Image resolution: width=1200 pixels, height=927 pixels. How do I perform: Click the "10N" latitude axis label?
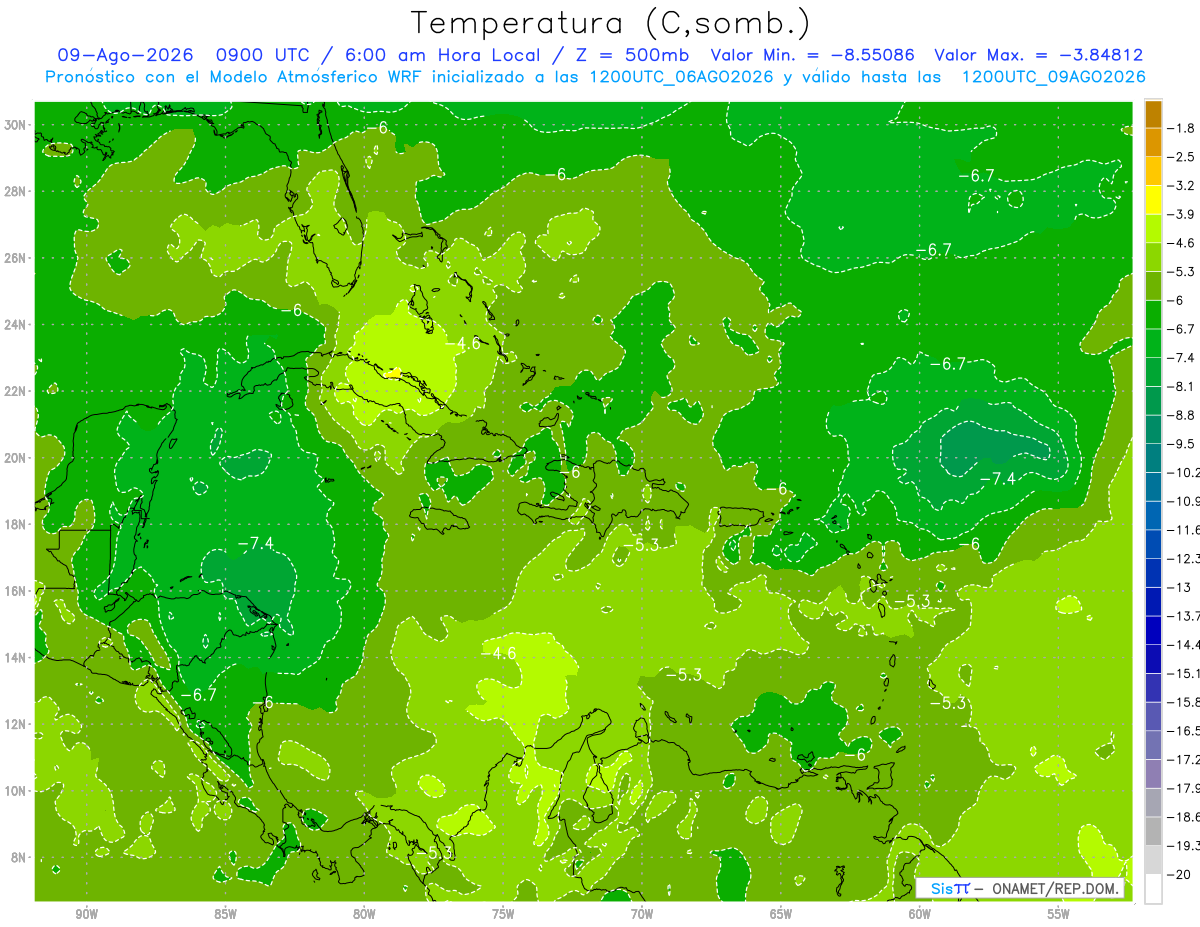point(16,791)
